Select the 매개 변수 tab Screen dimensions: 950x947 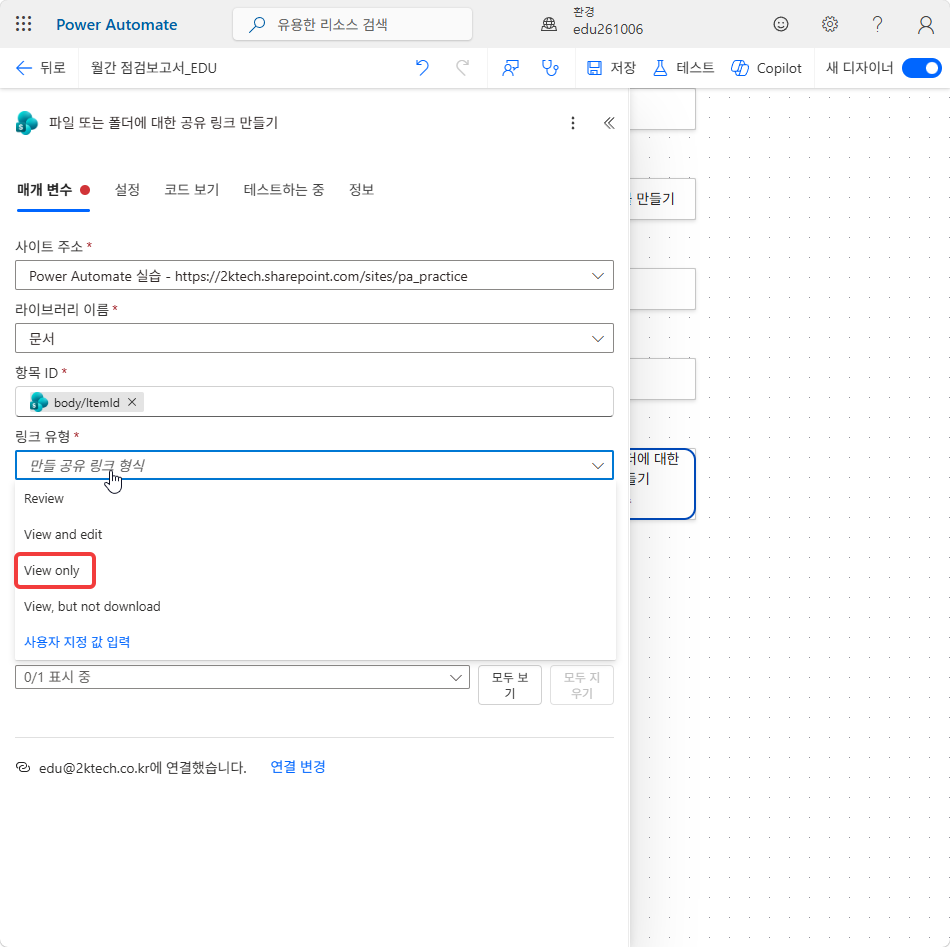(53, 190)
